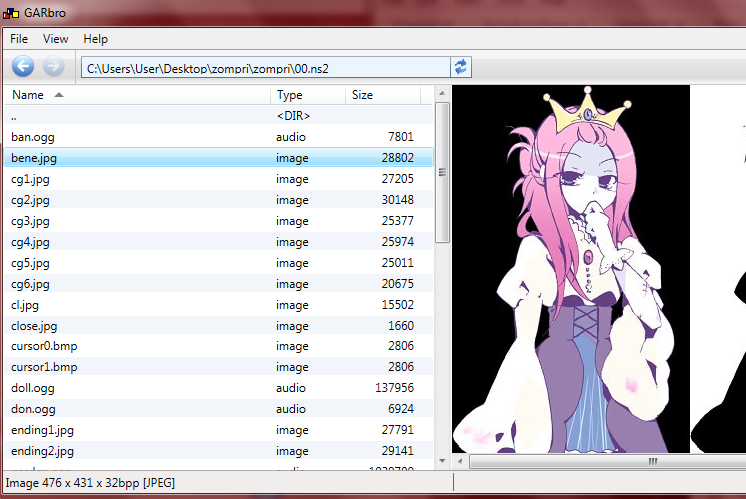Click file list scrollbar up arrow
This screenshot has width=746, height=499.
(442, 93)
